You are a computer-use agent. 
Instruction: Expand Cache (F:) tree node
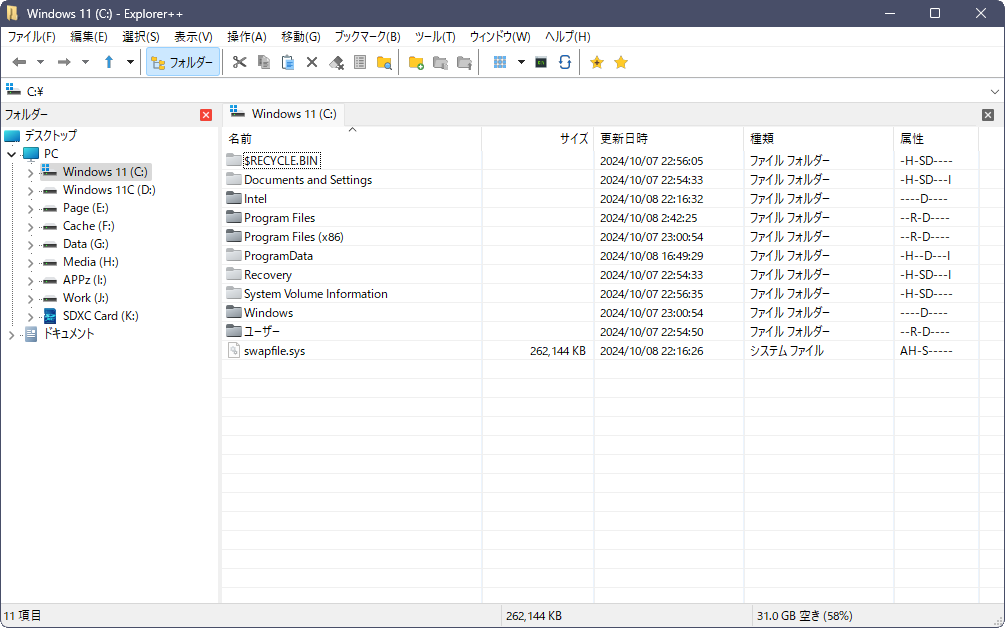pos(30,226)
